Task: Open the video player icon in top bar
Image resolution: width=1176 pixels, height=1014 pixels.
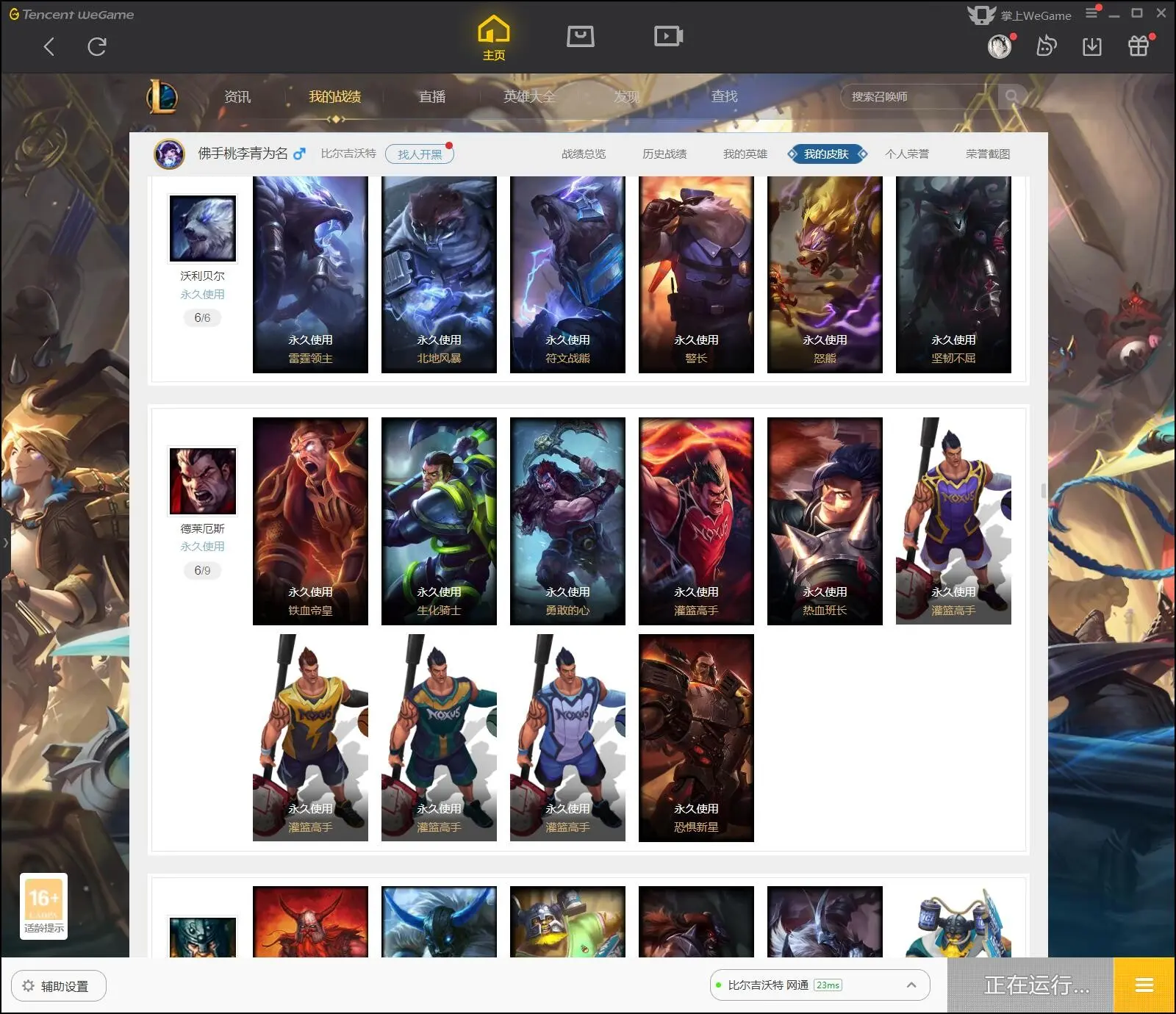Action: (668, 36)
